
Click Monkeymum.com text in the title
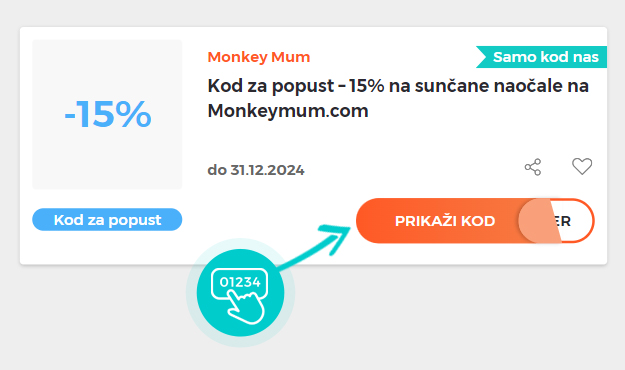tap(288, 111)
